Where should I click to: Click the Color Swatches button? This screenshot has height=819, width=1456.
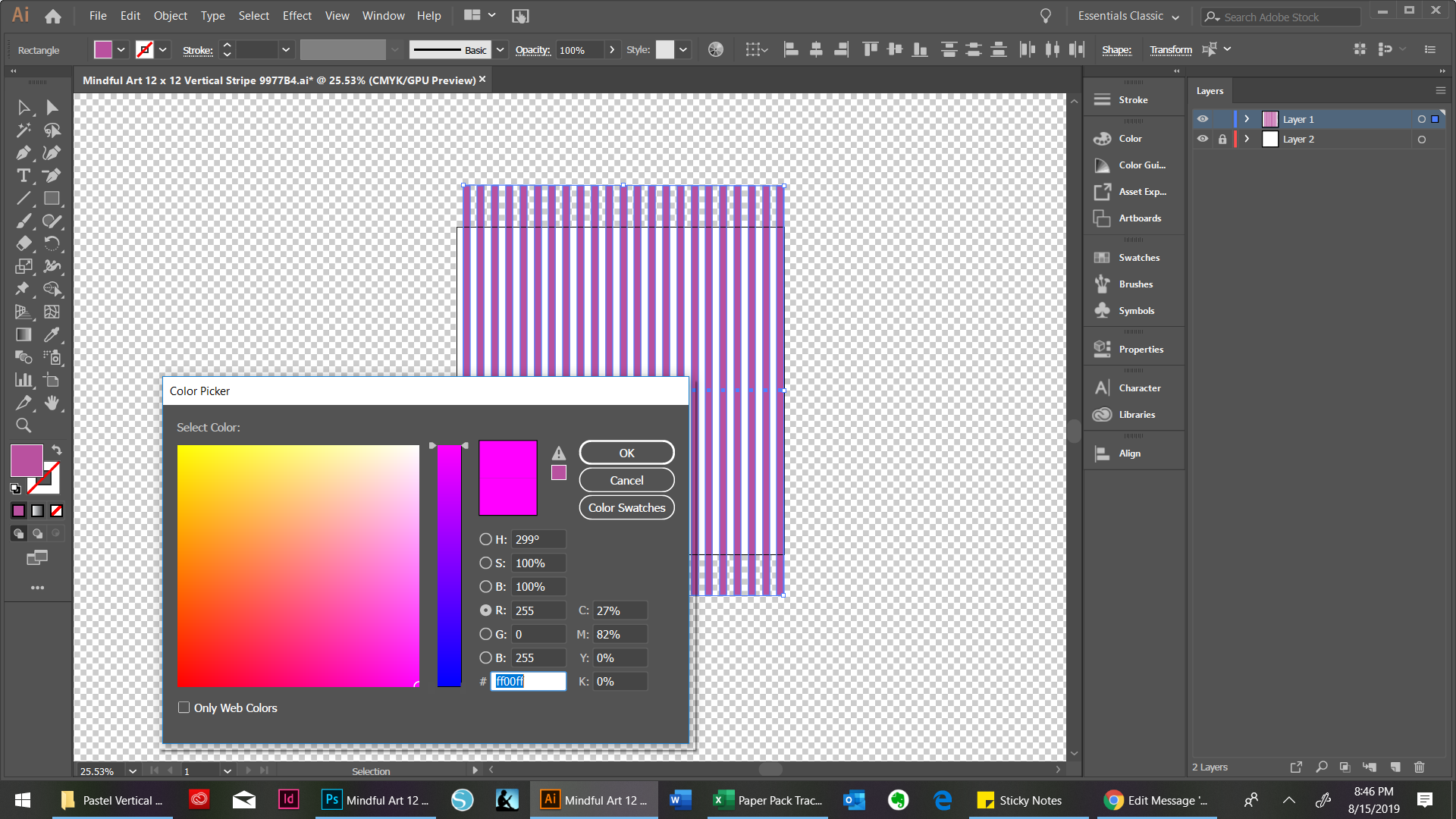(626, 507)
